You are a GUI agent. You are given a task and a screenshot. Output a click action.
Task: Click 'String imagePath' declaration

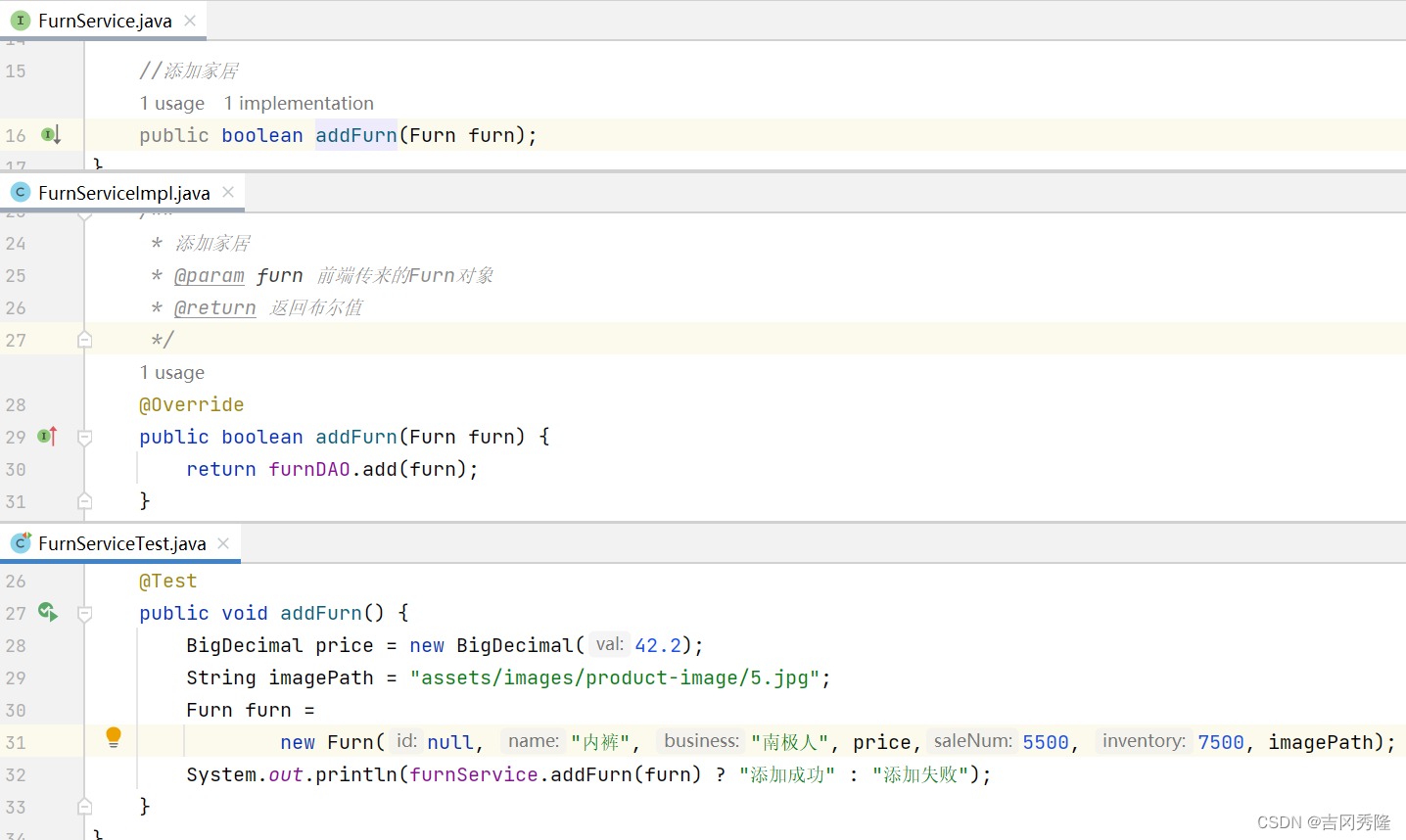pyautogui.click(x=280, y=677)
